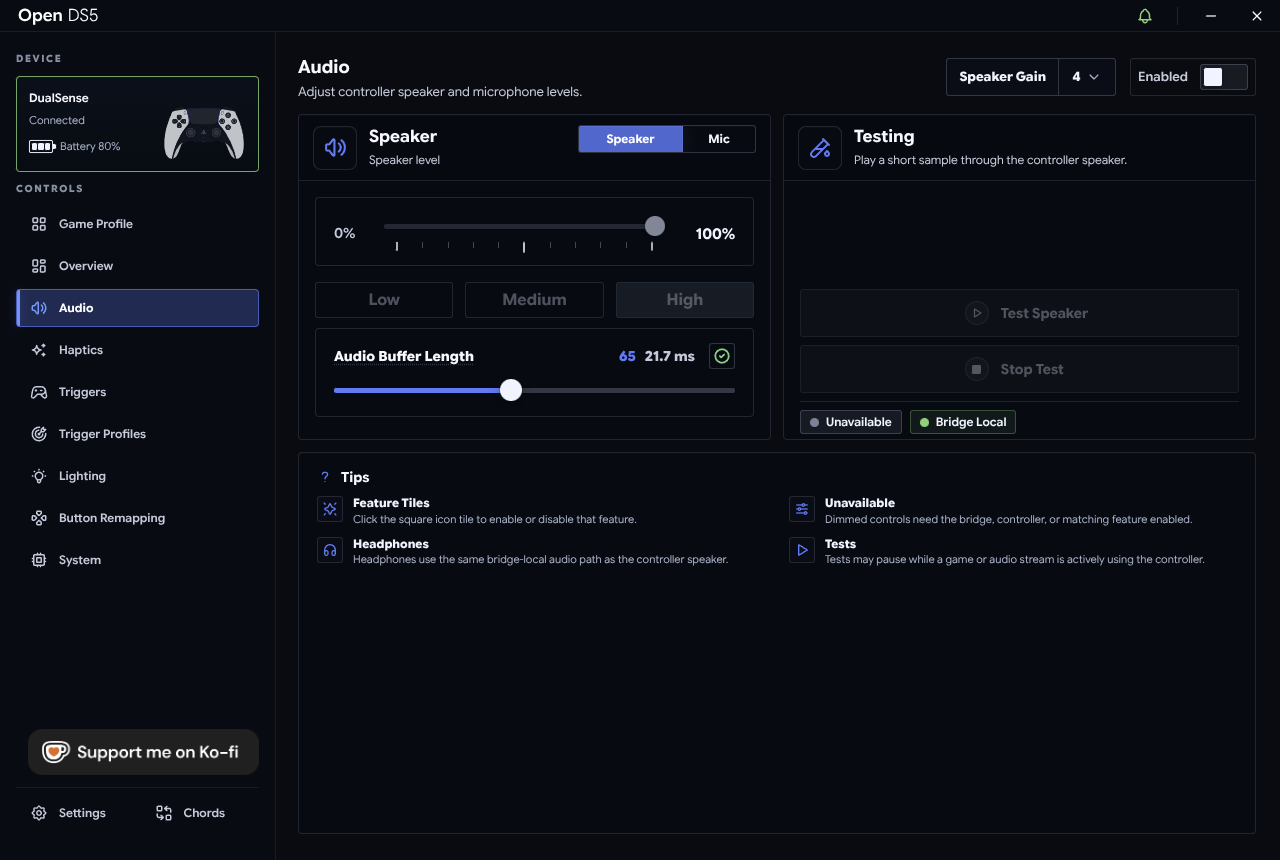The height and width of the screenshot is (860, 1280).
Task: Select the DualSense device card
Action: [x=138, y=124]
